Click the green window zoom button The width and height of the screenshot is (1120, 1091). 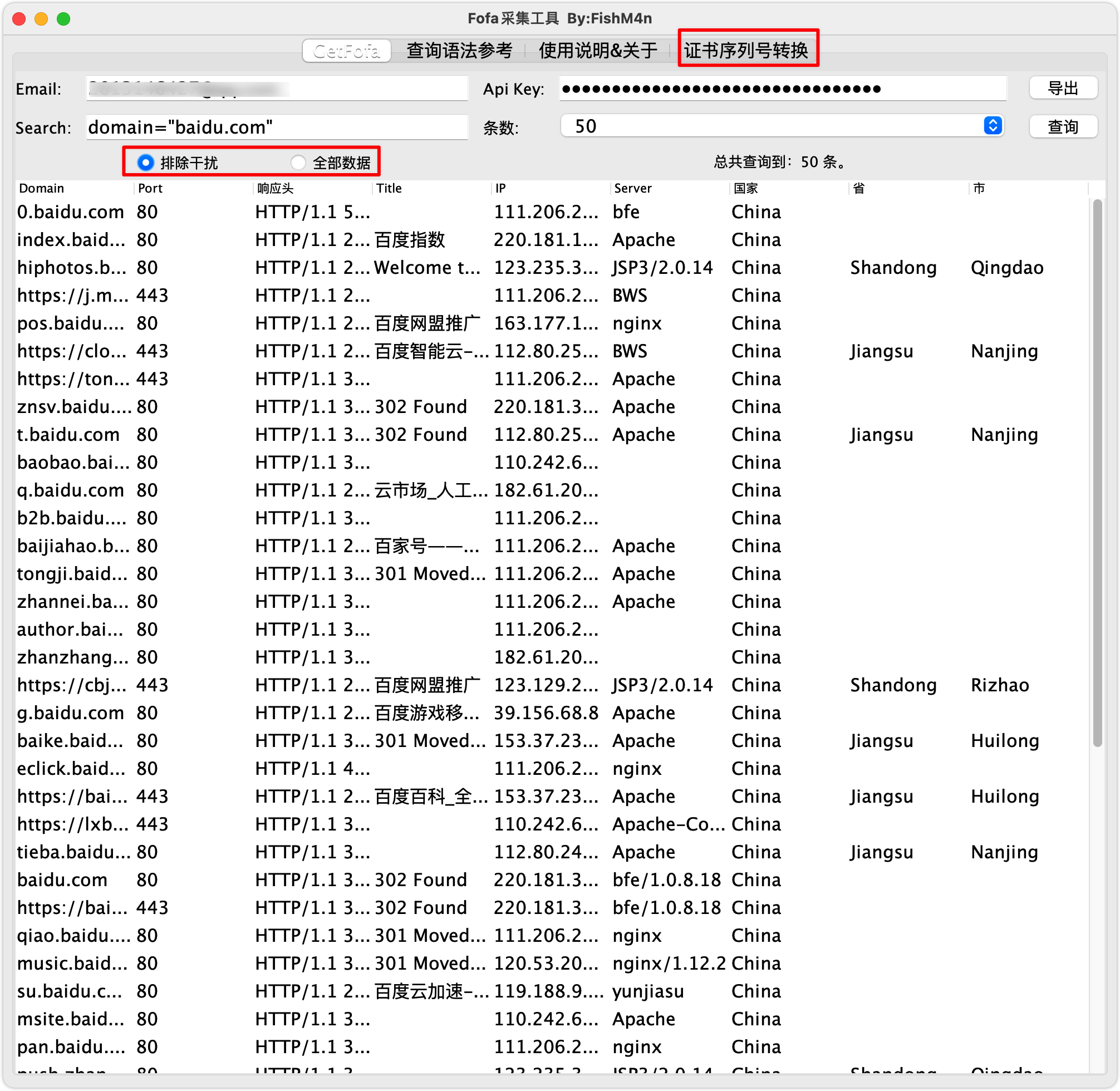click(63, 19)
